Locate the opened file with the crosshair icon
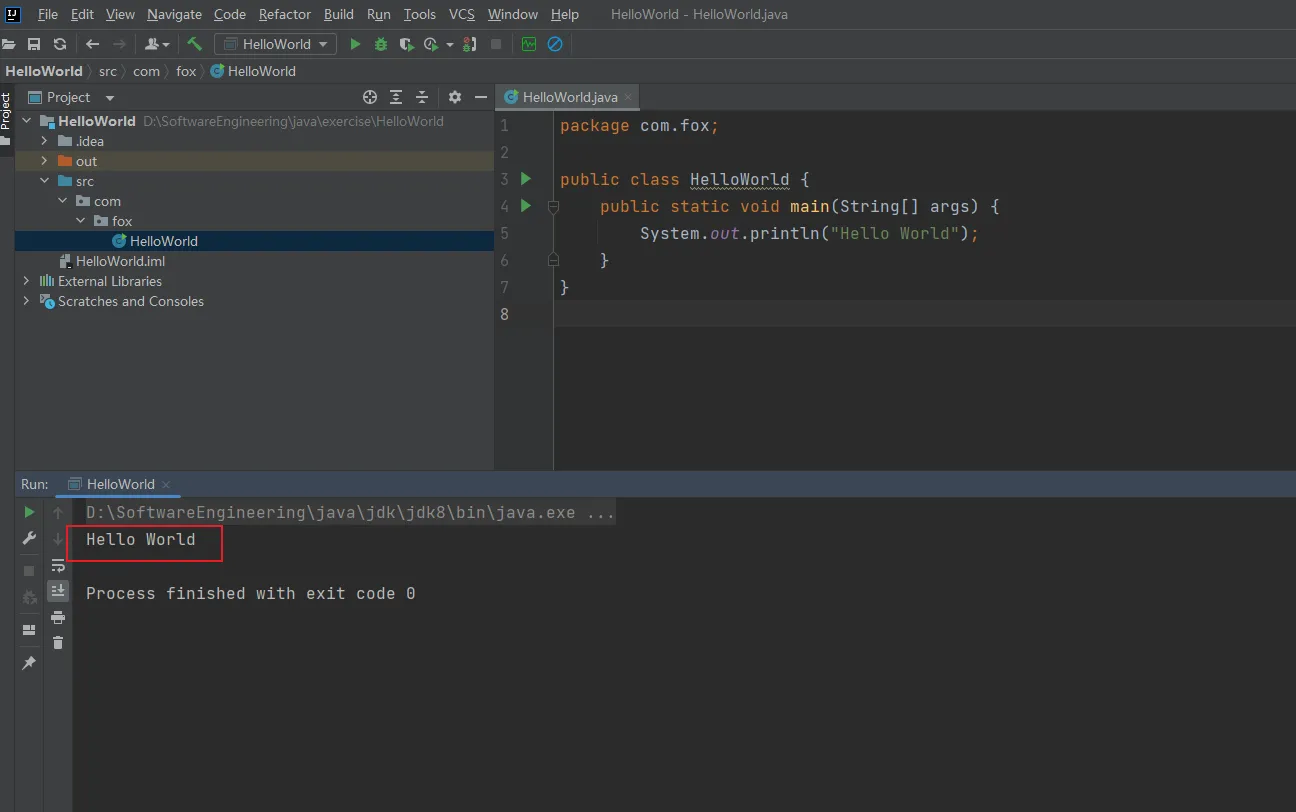The image size is (1296, 812). click(x=370, y=97)
